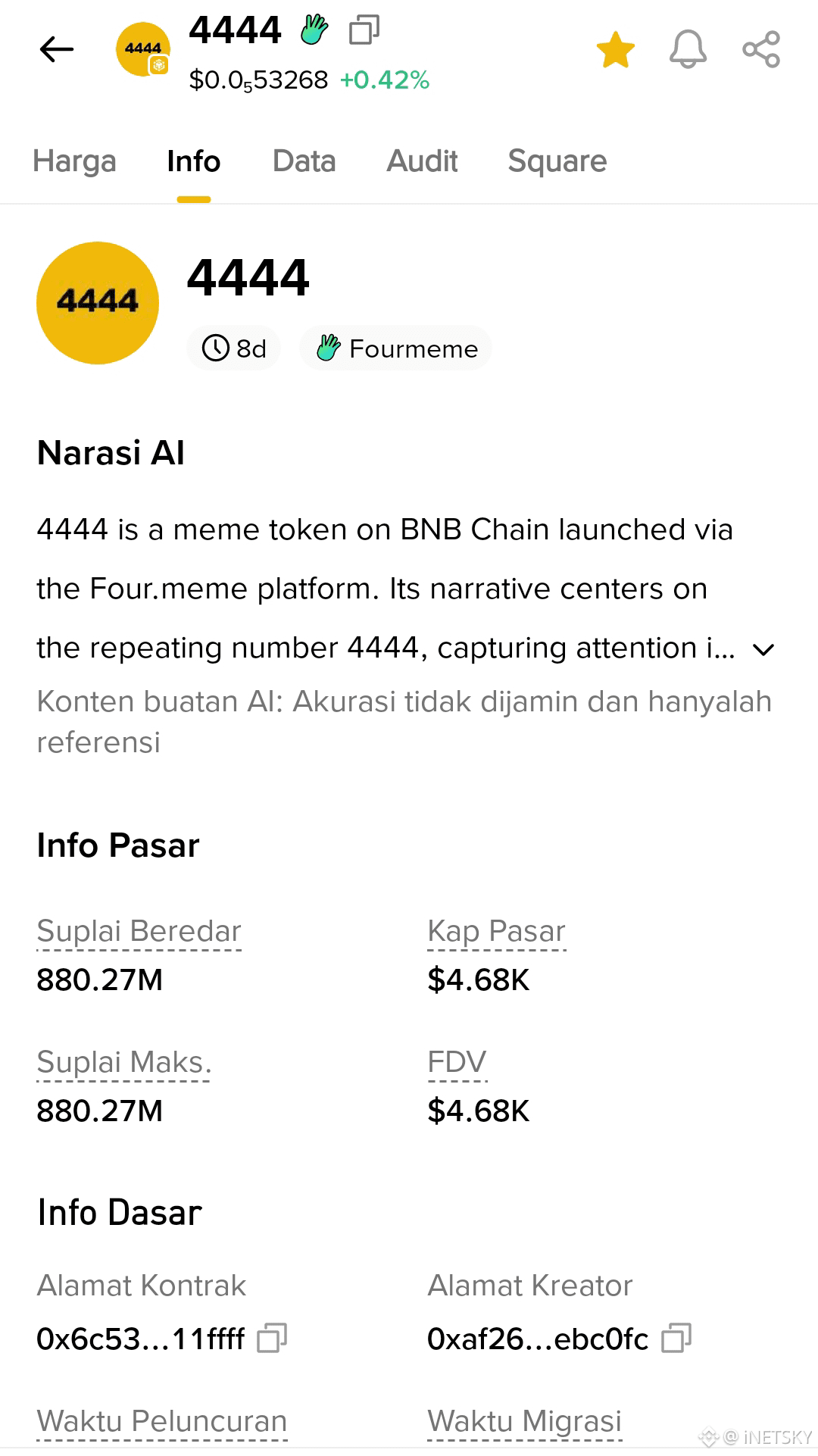Image resolution: width=818 pixels, height=1456 pixels.
Task: Copy the creator address 0xaf26...ebc0fc
Action: 676,1339
